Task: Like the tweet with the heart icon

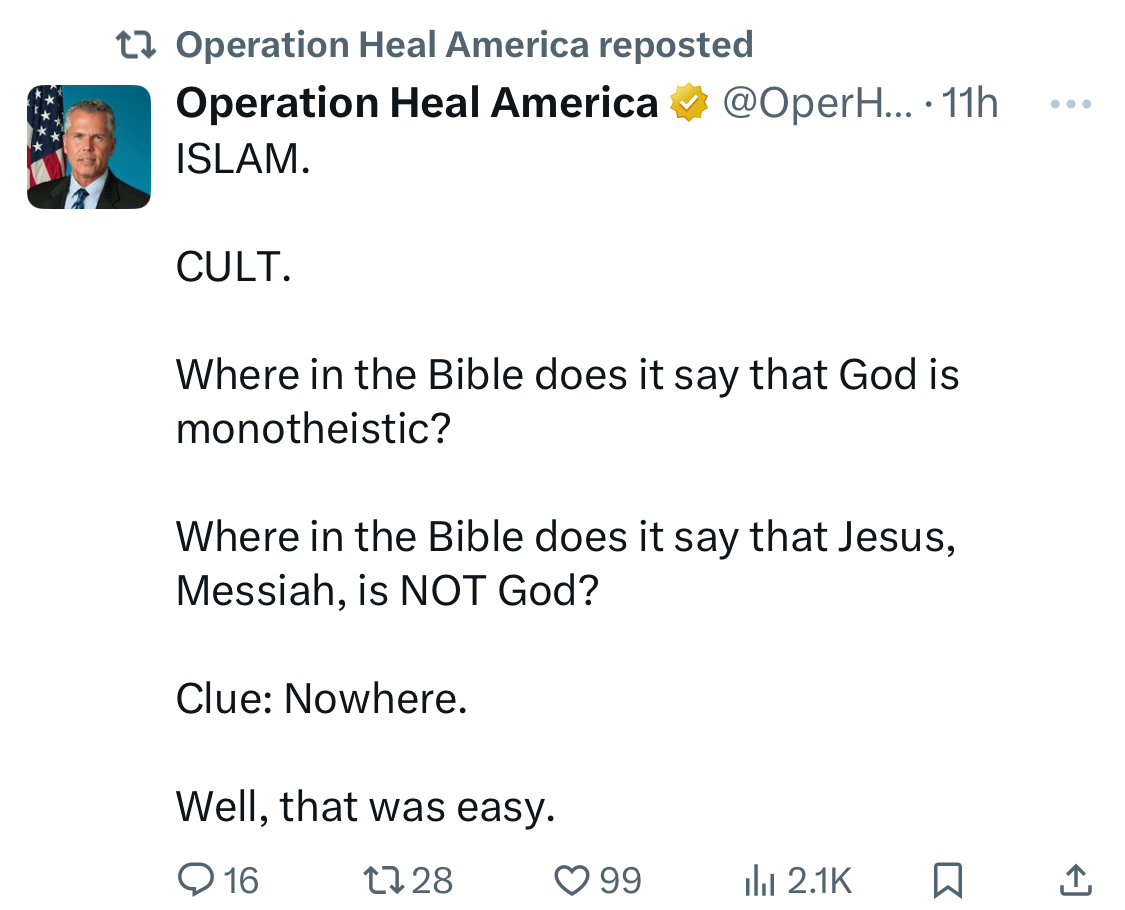Action: click(x=572, y=880)
